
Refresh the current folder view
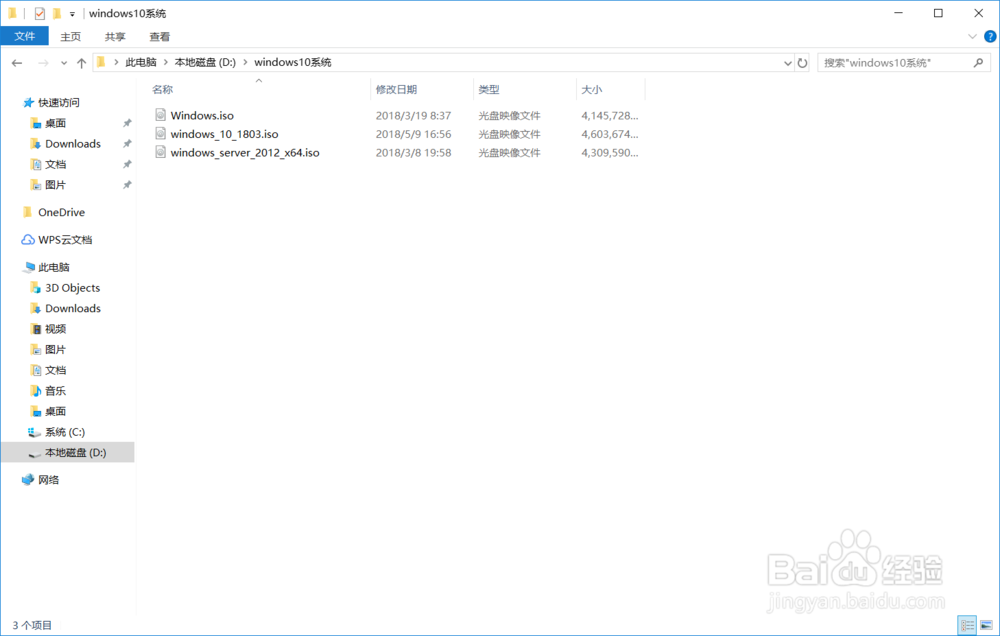click(x=802, y=63)
